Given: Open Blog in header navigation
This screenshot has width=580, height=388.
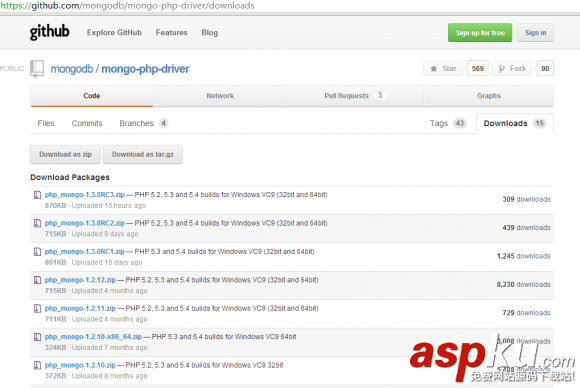Looking at the screenshot, I should click(210, 33).
